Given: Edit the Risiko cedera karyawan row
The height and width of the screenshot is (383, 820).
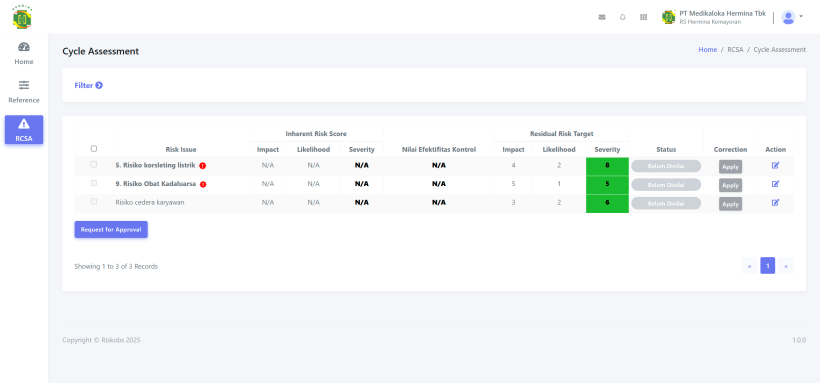Looking at the screenshot, I should (776, 202).
